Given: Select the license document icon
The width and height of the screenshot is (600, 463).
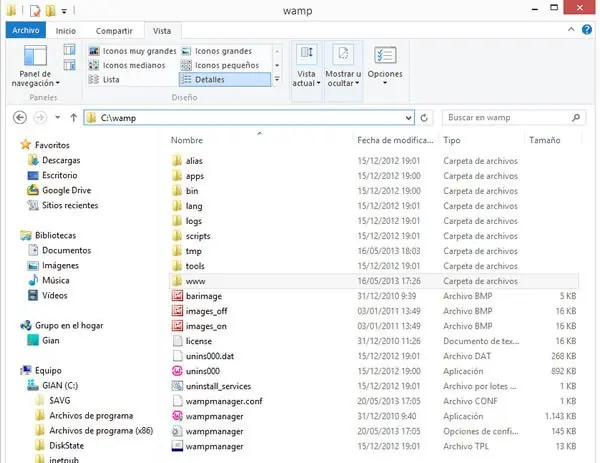Looking at the screenshot, I should [x=177, y=341].
